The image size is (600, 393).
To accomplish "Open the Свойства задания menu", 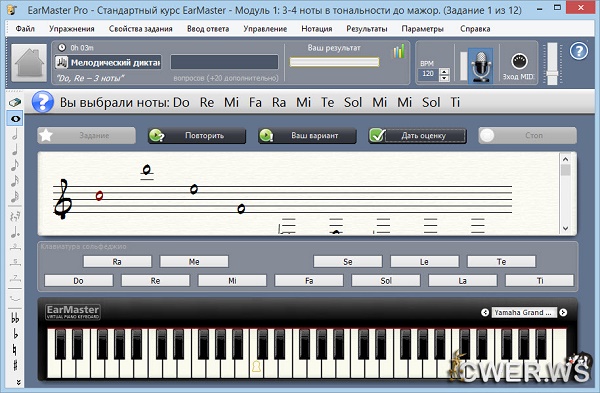I will pos(140,29).
